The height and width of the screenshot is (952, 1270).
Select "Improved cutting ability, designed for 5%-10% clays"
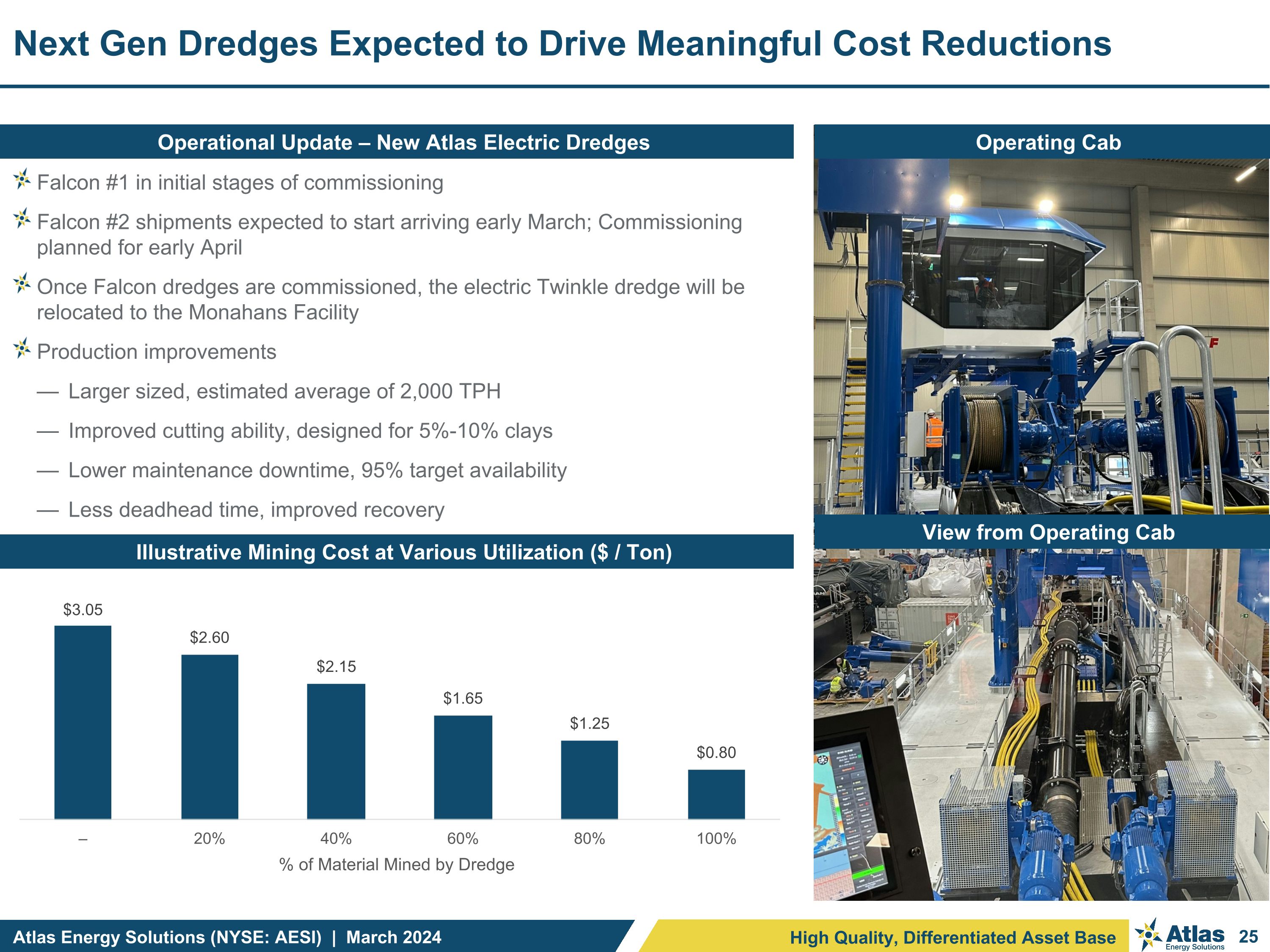point(311,431)
